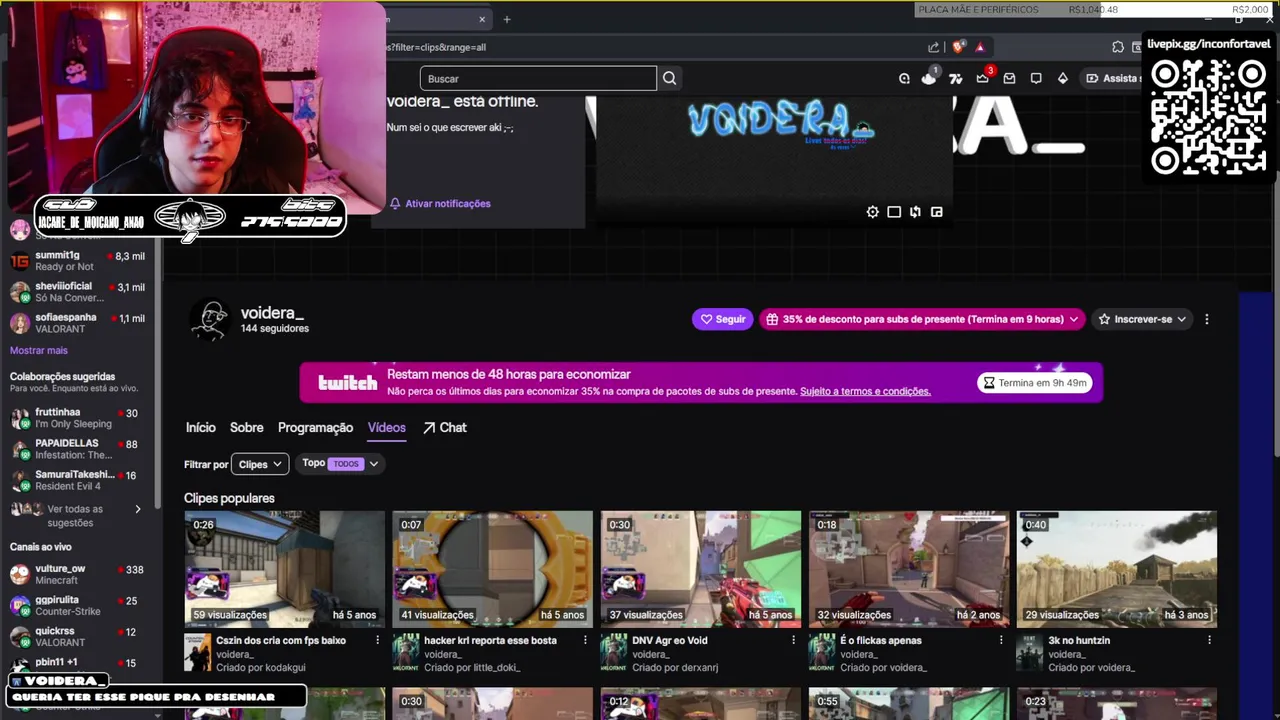Open the 7TV extension icon in Twitch header

(955, 78)
